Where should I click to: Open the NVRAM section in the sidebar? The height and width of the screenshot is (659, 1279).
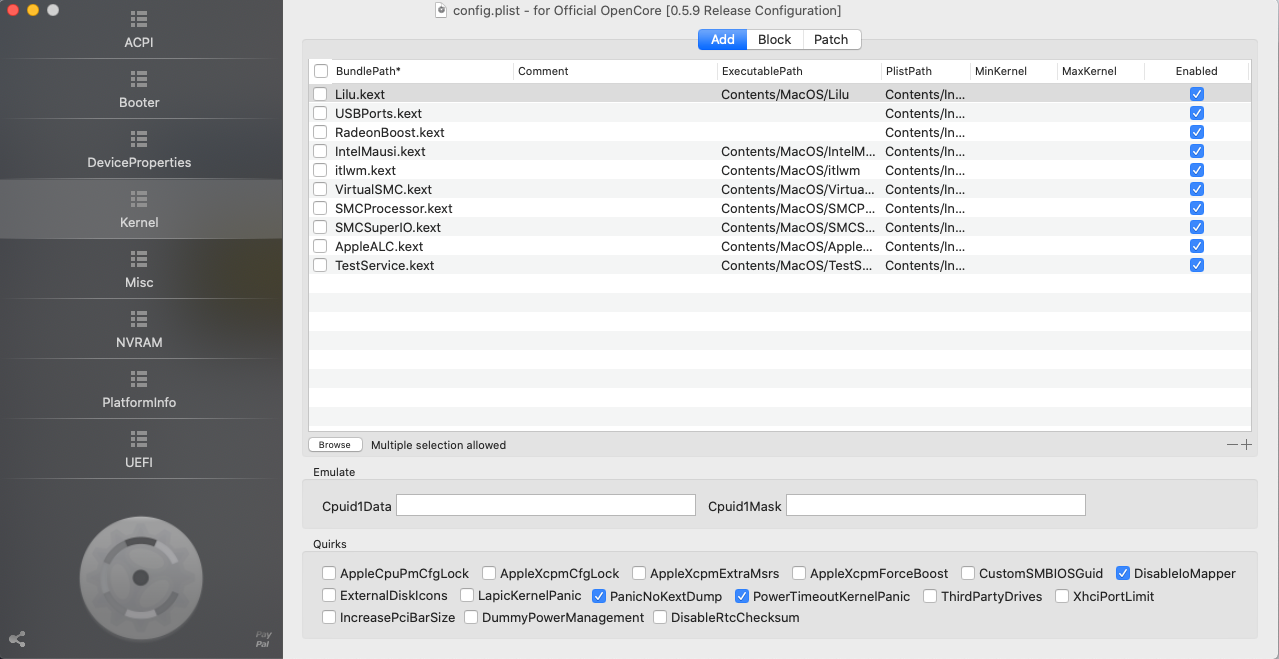pyautogui.click(x=139, y=330)
